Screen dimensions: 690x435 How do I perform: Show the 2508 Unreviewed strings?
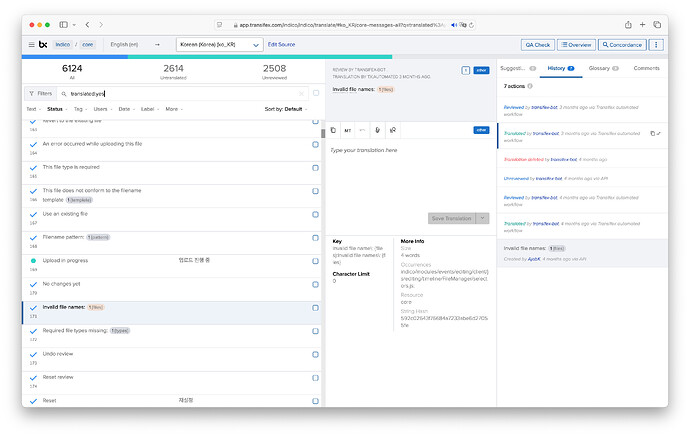click(x=274, y=72)
